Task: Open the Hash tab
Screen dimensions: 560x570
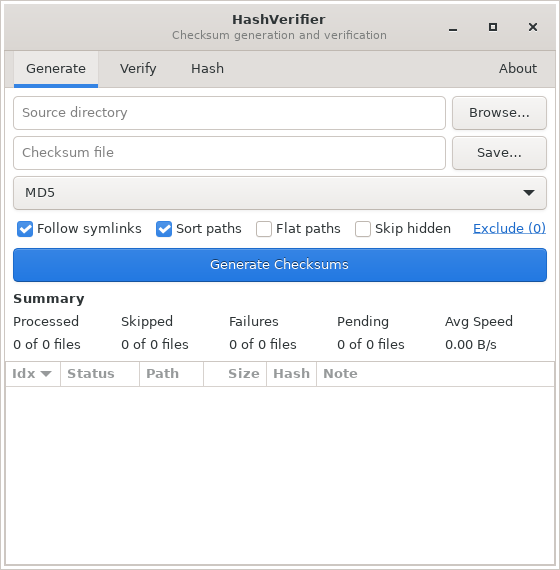Action: 207,69
